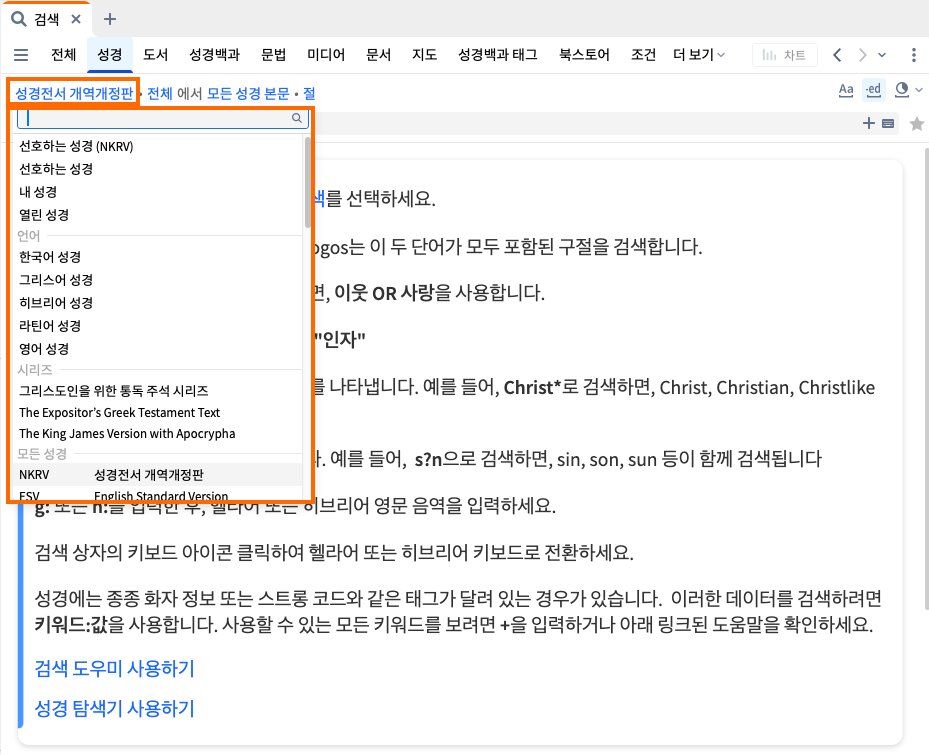Open a new tab with plus

tap(110, 19)
